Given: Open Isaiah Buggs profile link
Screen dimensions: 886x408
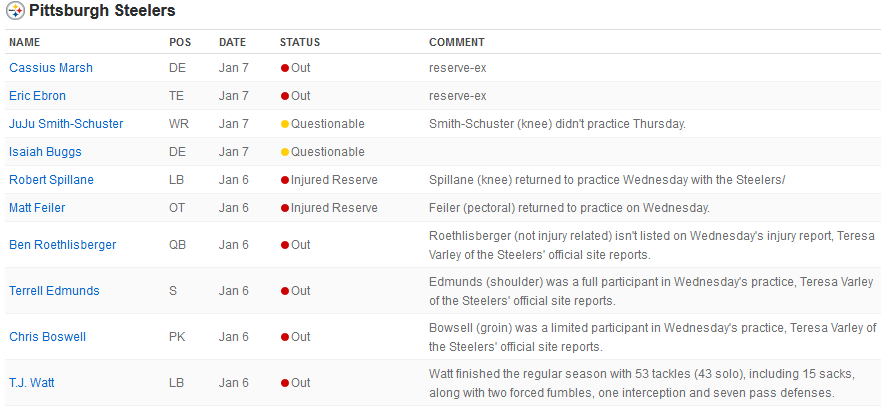Looking at the screenshot, I should (45, 152).
